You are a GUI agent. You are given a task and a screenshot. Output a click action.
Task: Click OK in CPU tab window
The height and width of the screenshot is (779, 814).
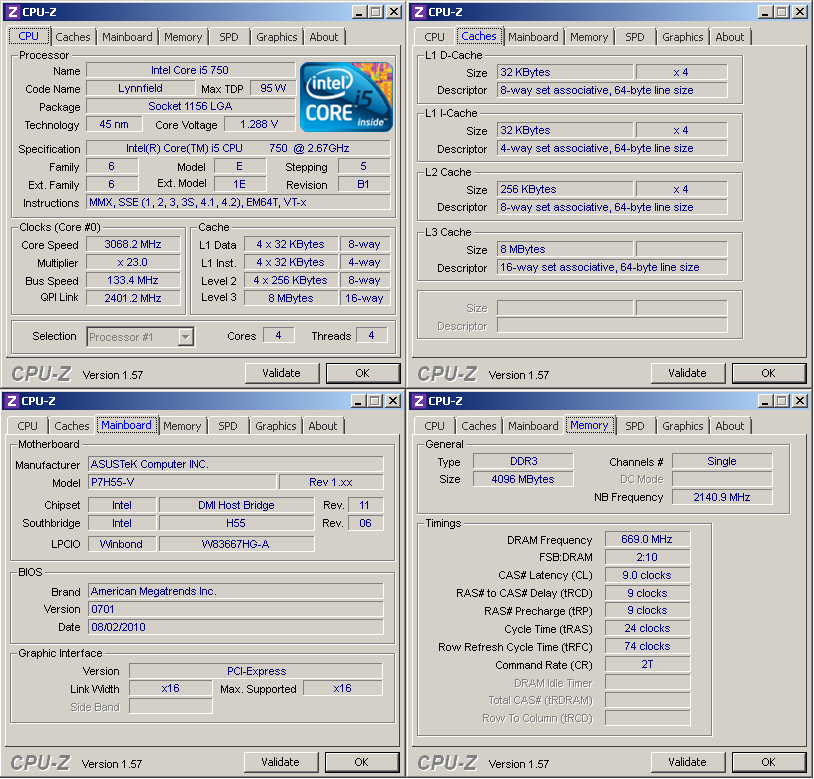click(362, 373)
